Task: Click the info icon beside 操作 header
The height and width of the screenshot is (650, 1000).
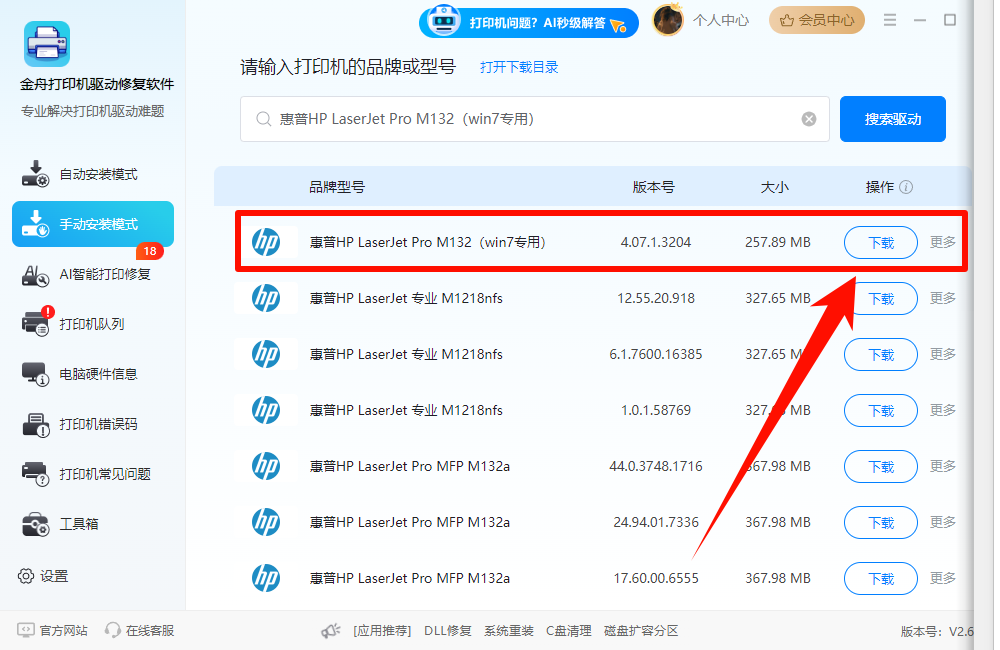Action: coord(906,187)
